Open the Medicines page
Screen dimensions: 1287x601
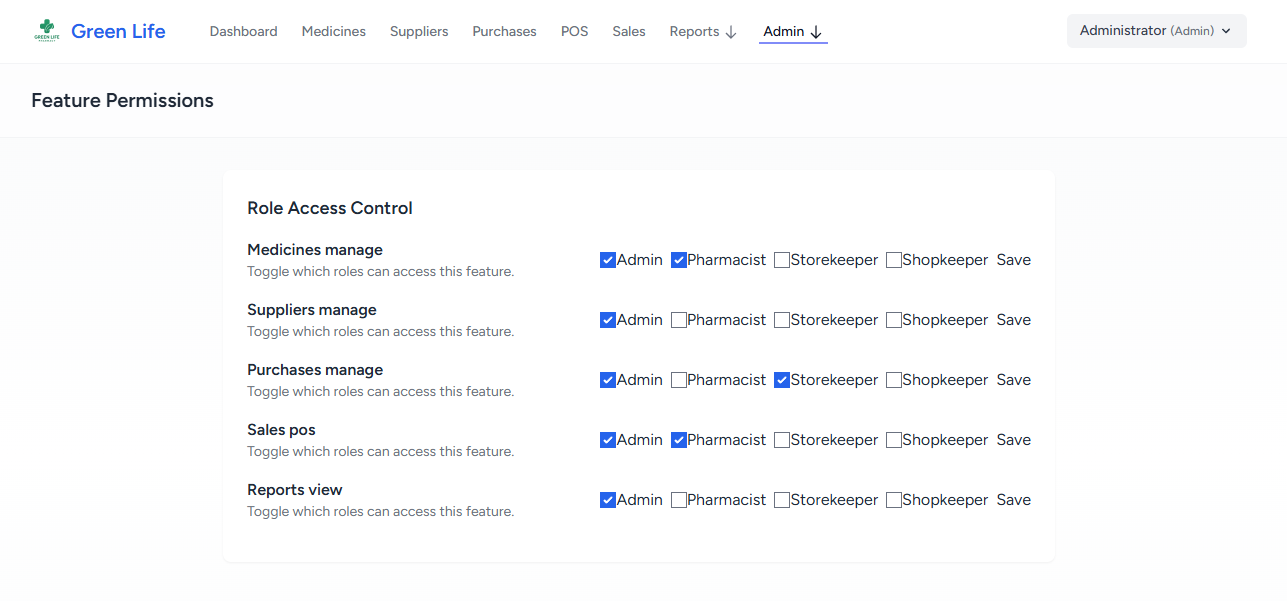coord(333,31)
